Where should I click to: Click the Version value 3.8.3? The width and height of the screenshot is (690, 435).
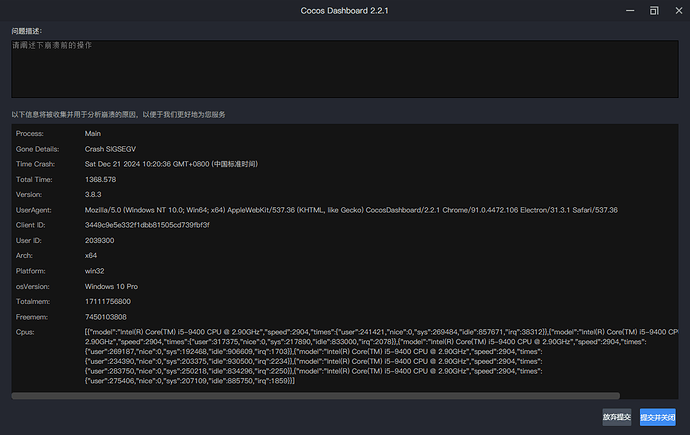(95, 194)
